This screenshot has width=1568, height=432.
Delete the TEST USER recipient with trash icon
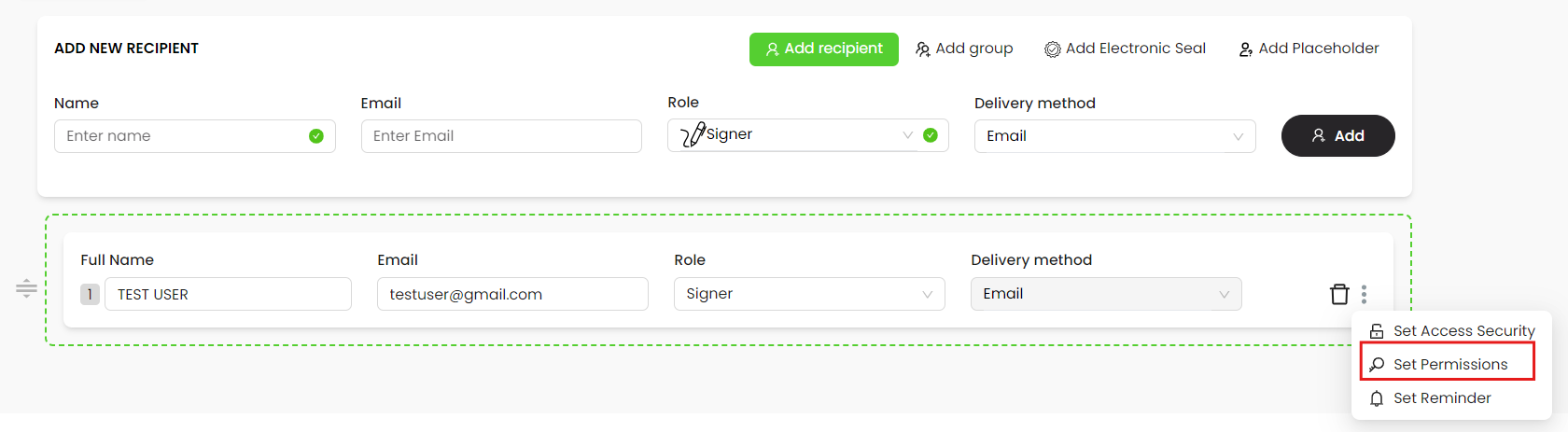[x=1339, y=294]
